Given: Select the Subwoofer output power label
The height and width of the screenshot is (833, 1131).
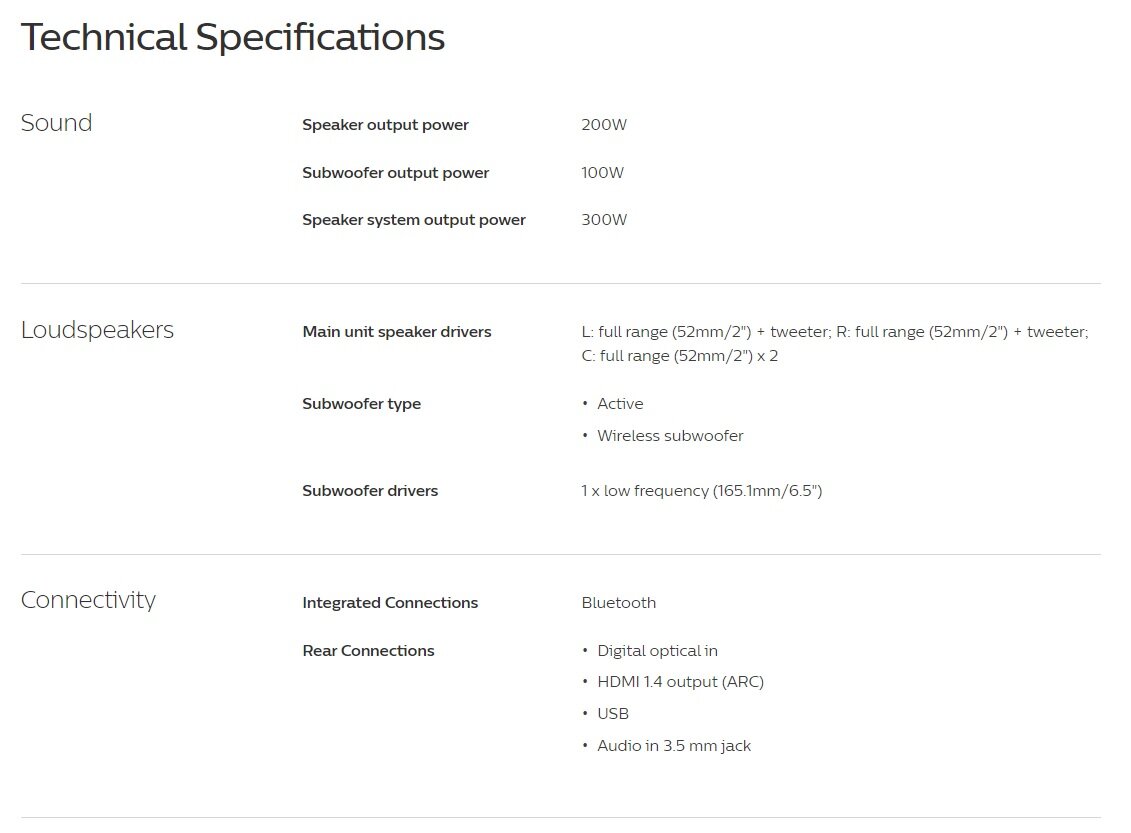Looking at the screenshot, I should 395,173.
